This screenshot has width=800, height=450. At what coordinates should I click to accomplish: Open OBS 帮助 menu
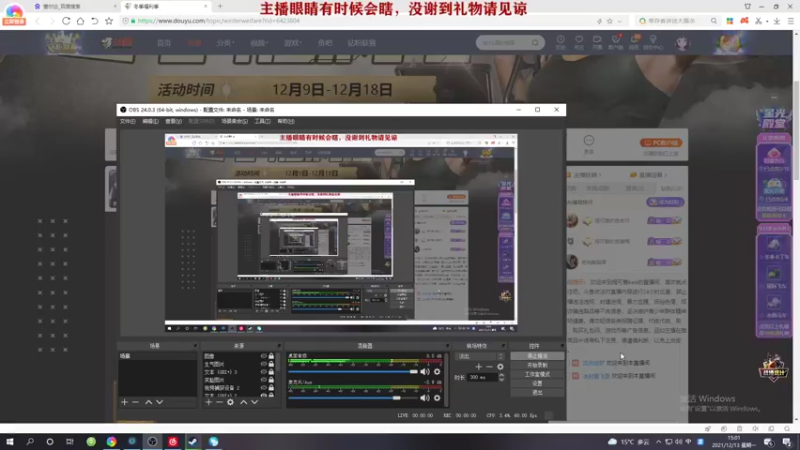[286, 121]
